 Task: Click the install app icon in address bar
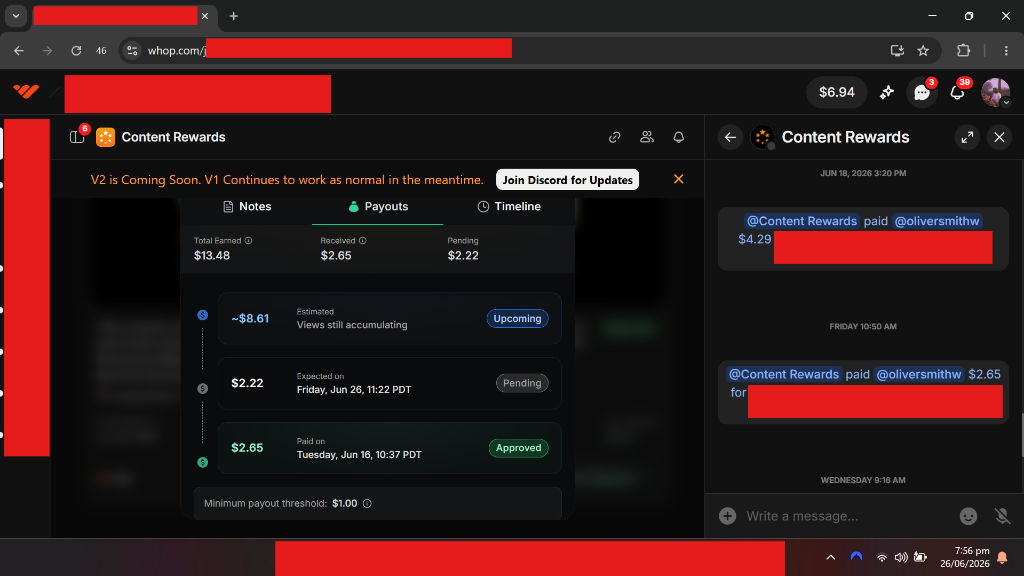pos(897,50)
